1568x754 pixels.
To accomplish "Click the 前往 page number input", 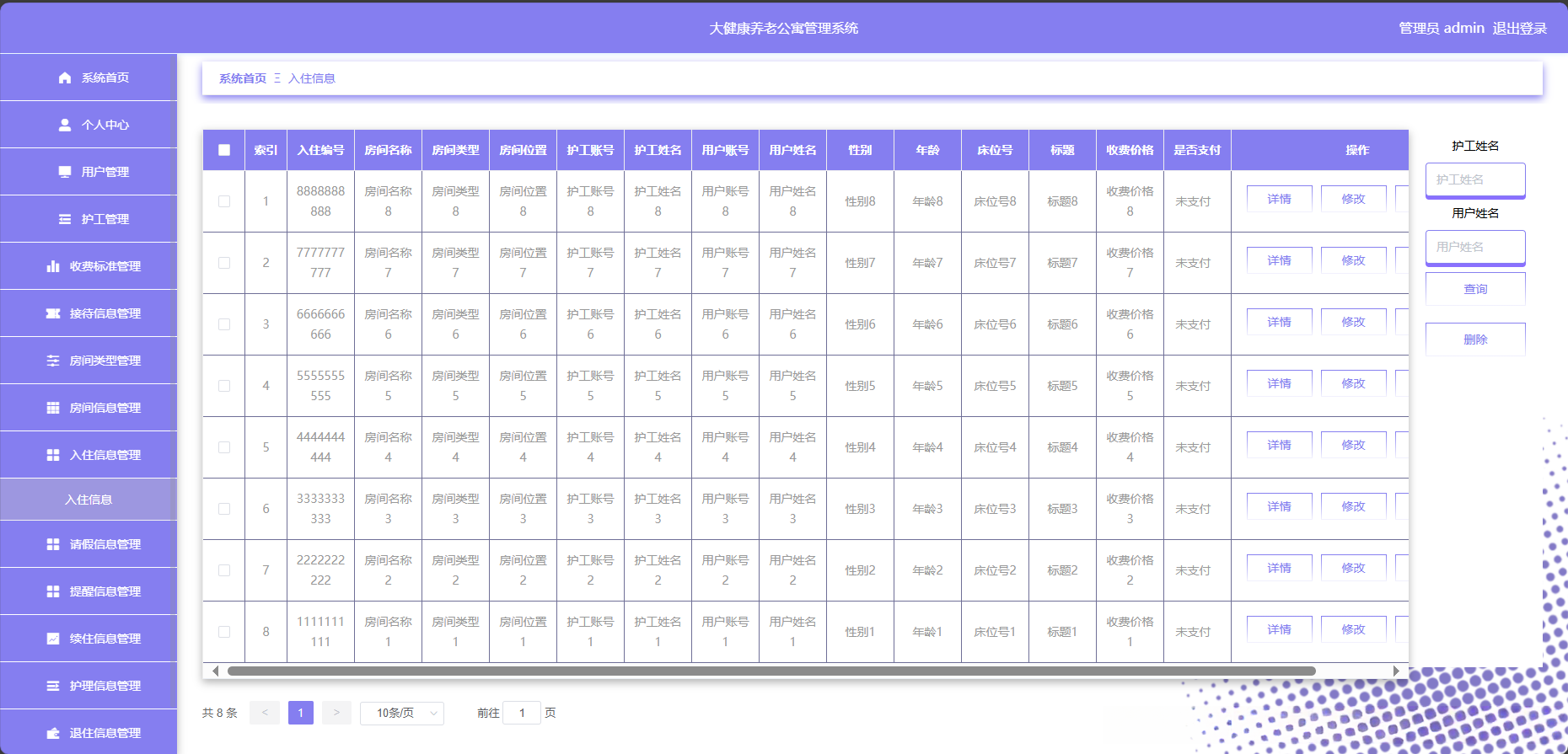I will click(522, 713).
